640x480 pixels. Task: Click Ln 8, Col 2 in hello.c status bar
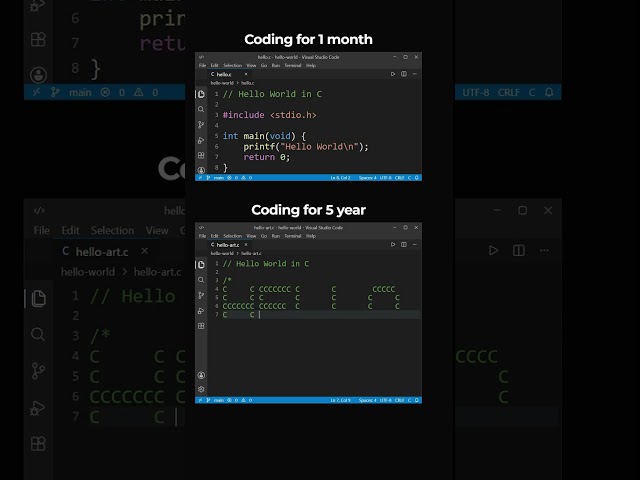340,178
